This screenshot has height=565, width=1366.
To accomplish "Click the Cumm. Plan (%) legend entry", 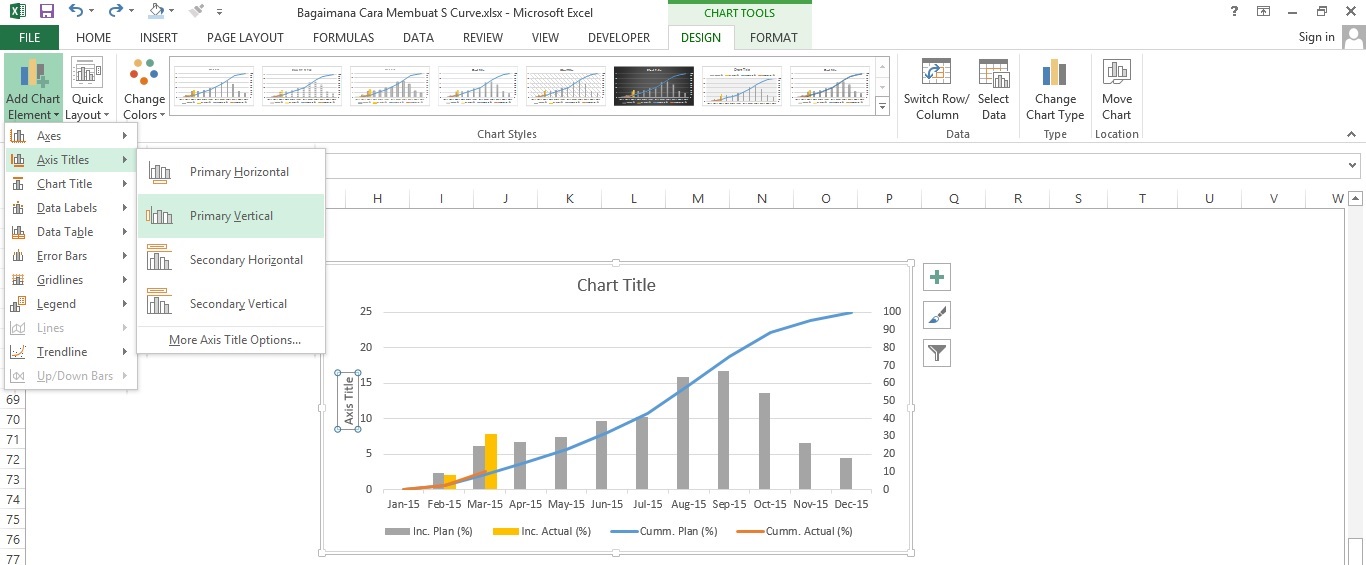I will (x=662, y=531).
